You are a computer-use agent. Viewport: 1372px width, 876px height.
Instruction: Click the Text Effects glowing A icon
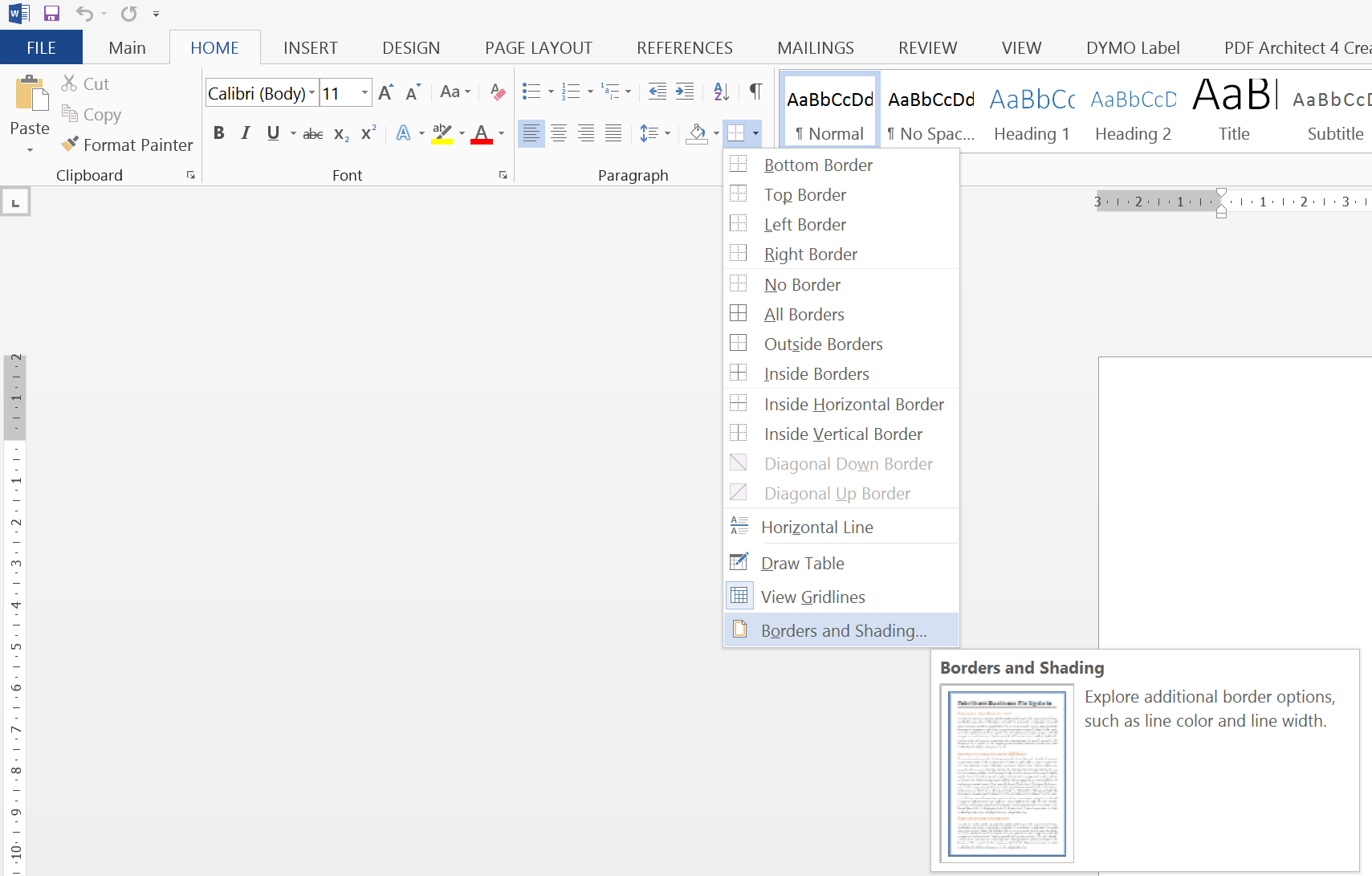pyautogui.click(x=403, y=133)
